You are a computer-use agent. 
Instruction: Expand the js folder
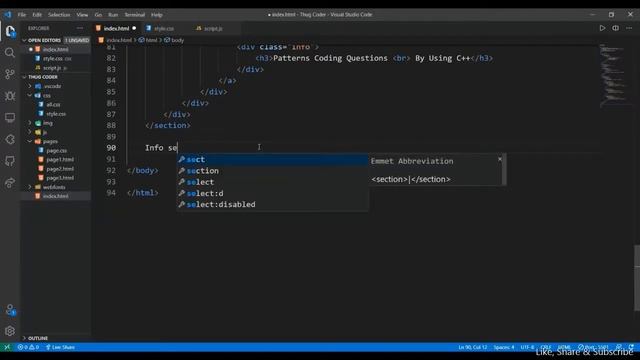click(30, 132)
